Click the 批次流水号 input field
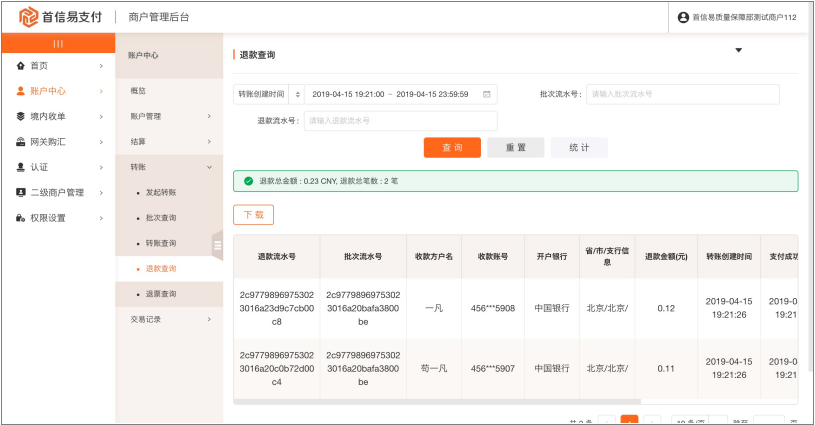 click(682, 94)
